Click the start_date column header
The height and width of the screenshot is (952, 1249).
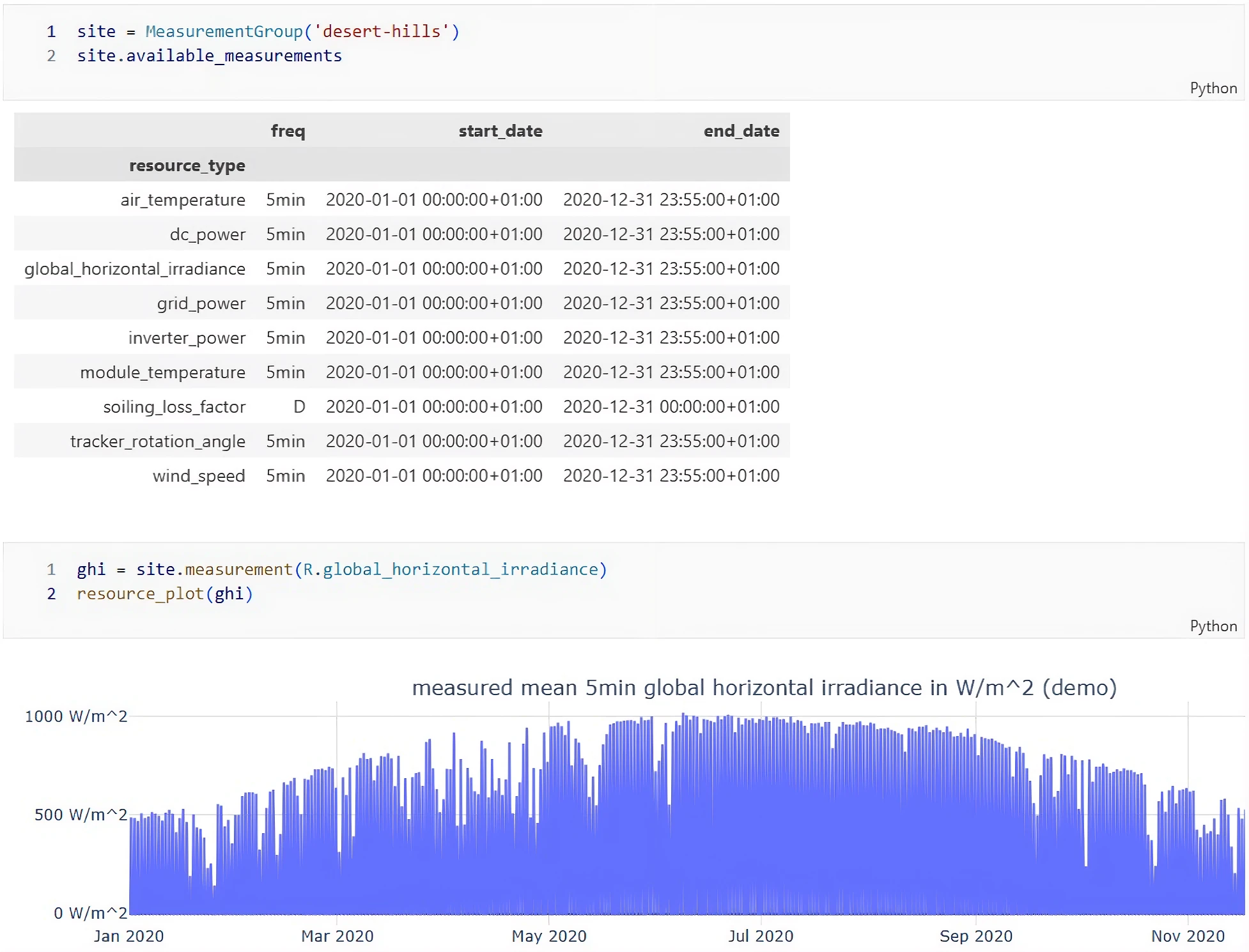pos(500,131)
